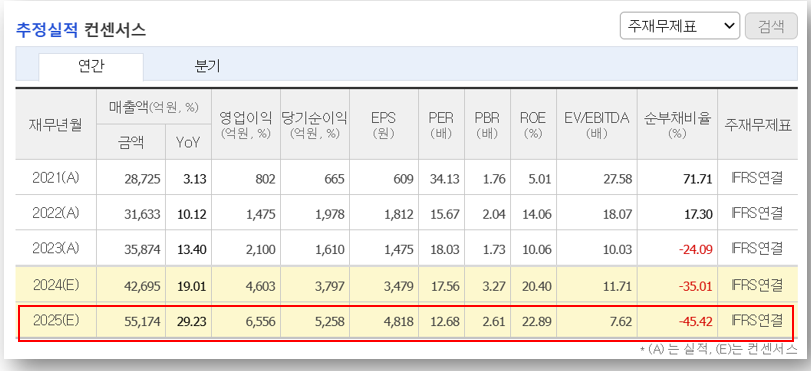
Task: Switch to the 분기 tab
Action: (x=207, y=67)
